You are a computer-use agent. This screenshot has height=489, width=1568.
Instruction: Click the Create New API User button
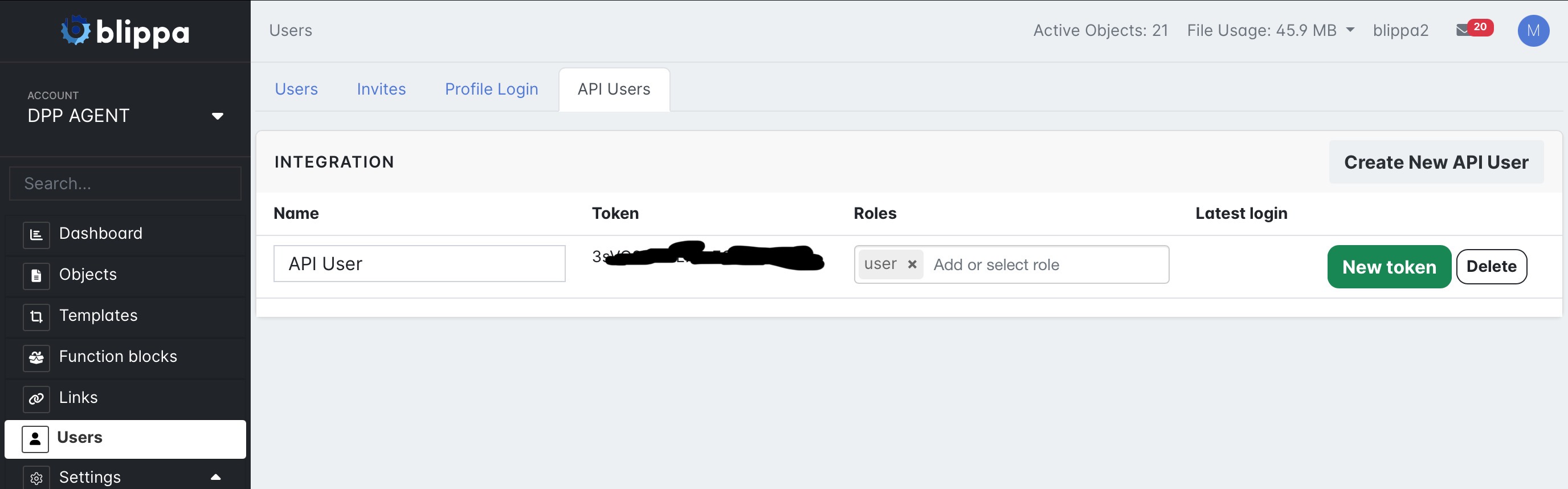1435,162
